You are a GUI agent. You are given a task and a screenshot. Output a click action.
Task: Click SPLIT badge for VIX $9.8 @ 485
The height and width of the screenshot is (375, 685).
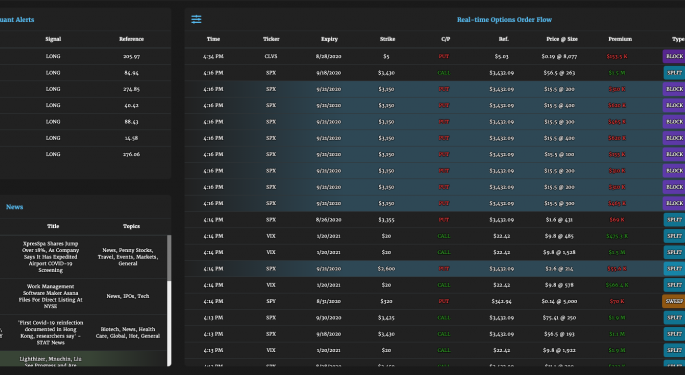pos(674,236)
